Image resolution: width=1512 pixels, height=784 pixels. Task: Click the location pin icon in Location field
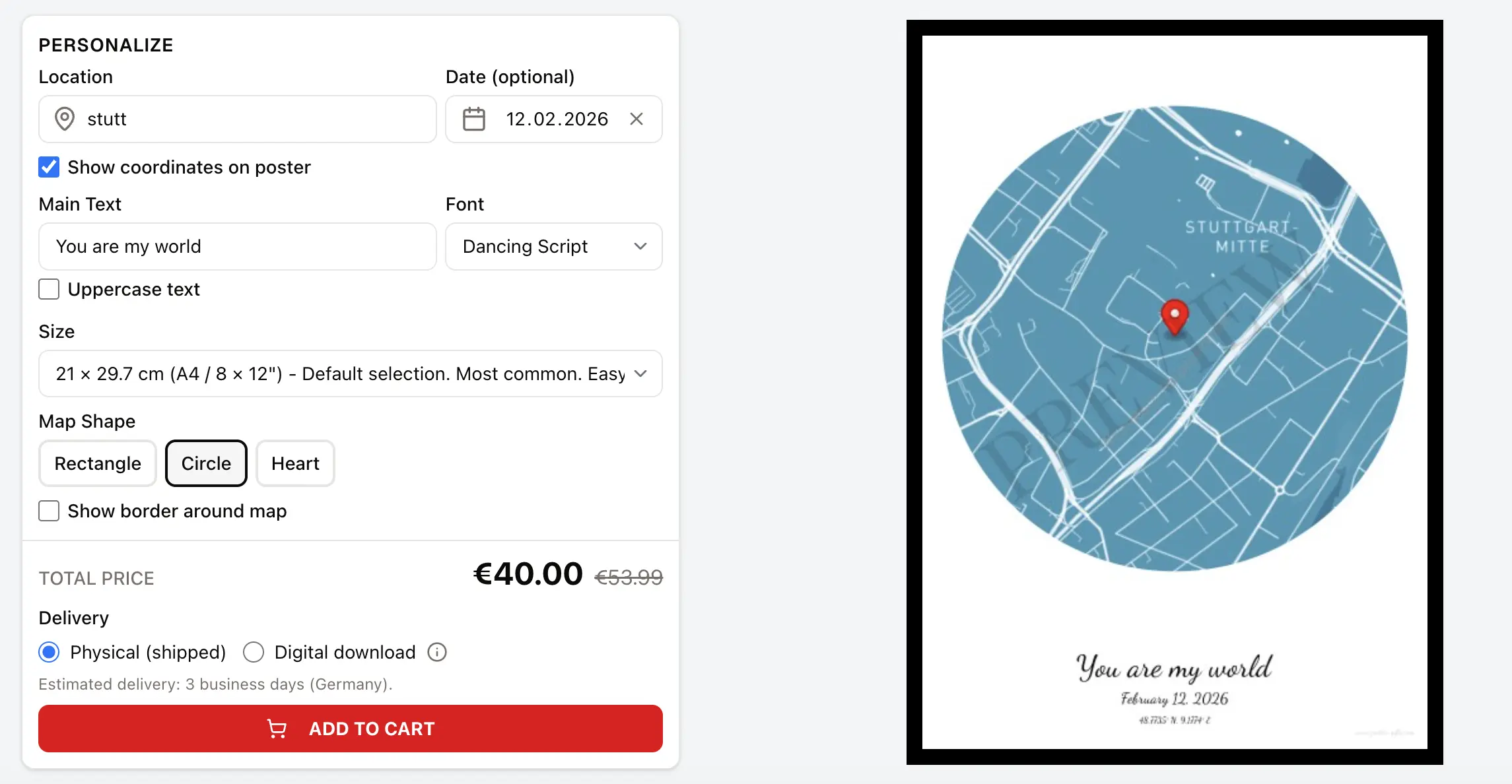[x=64, y=119]
